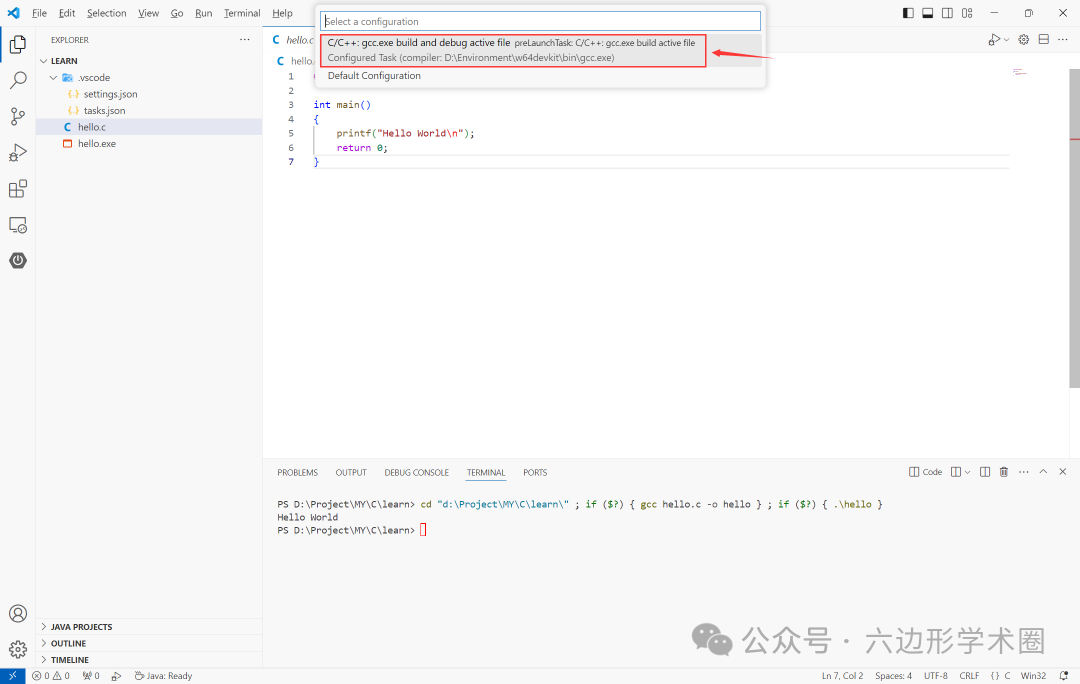Switch to the DEBUG CONSOLE tab
Image resolution: width=1080 pixels, height=684 pixels.
[x=416, y=472]
